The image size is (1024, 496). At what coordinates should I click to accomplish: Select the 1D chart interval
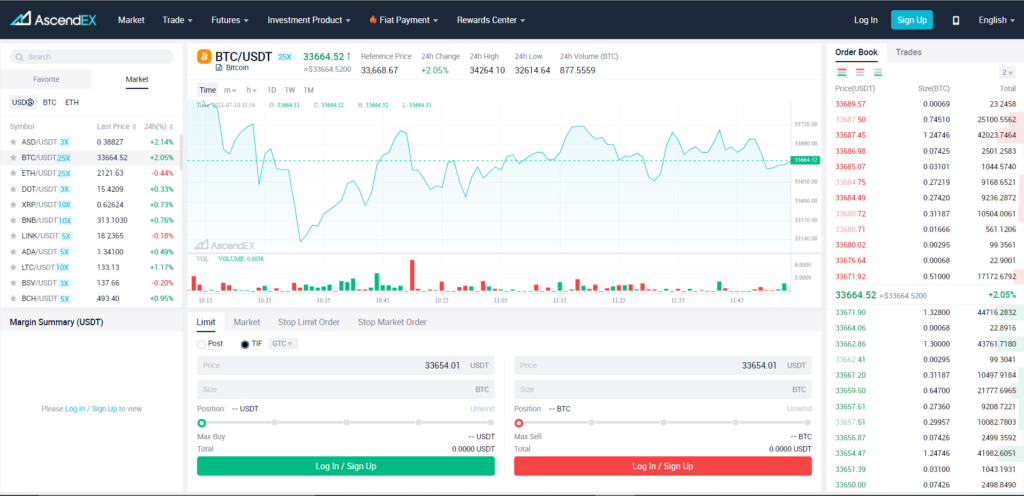[x=272, y=90]
